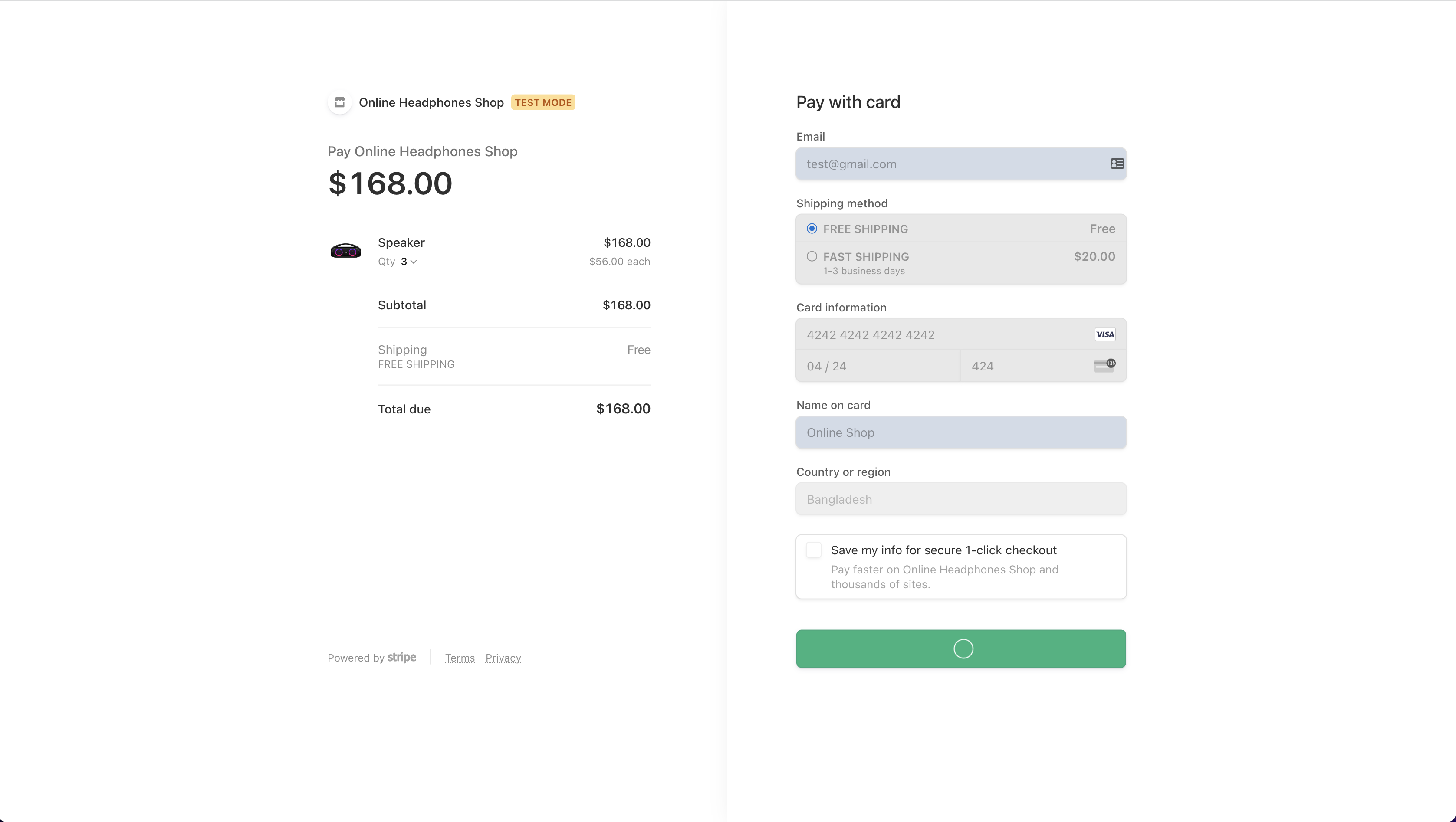Screen dimensions: 1456x822
Task: Click the TEST MODE badge
Action: (x=543, y=102)
